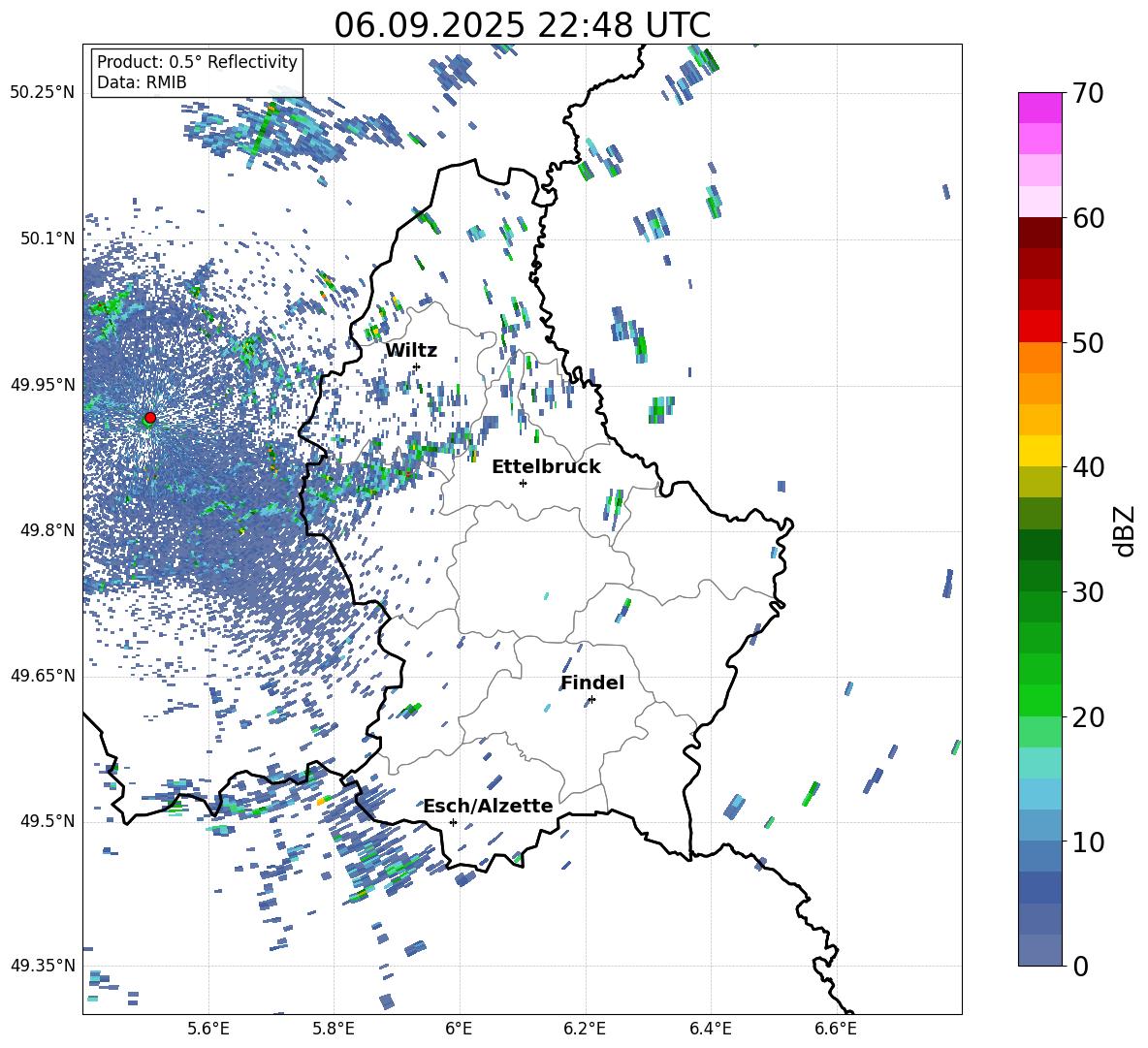1148x1048 pixels.
Task: Click the cross marker below the Wiltz label
Action: coord(417,366)
